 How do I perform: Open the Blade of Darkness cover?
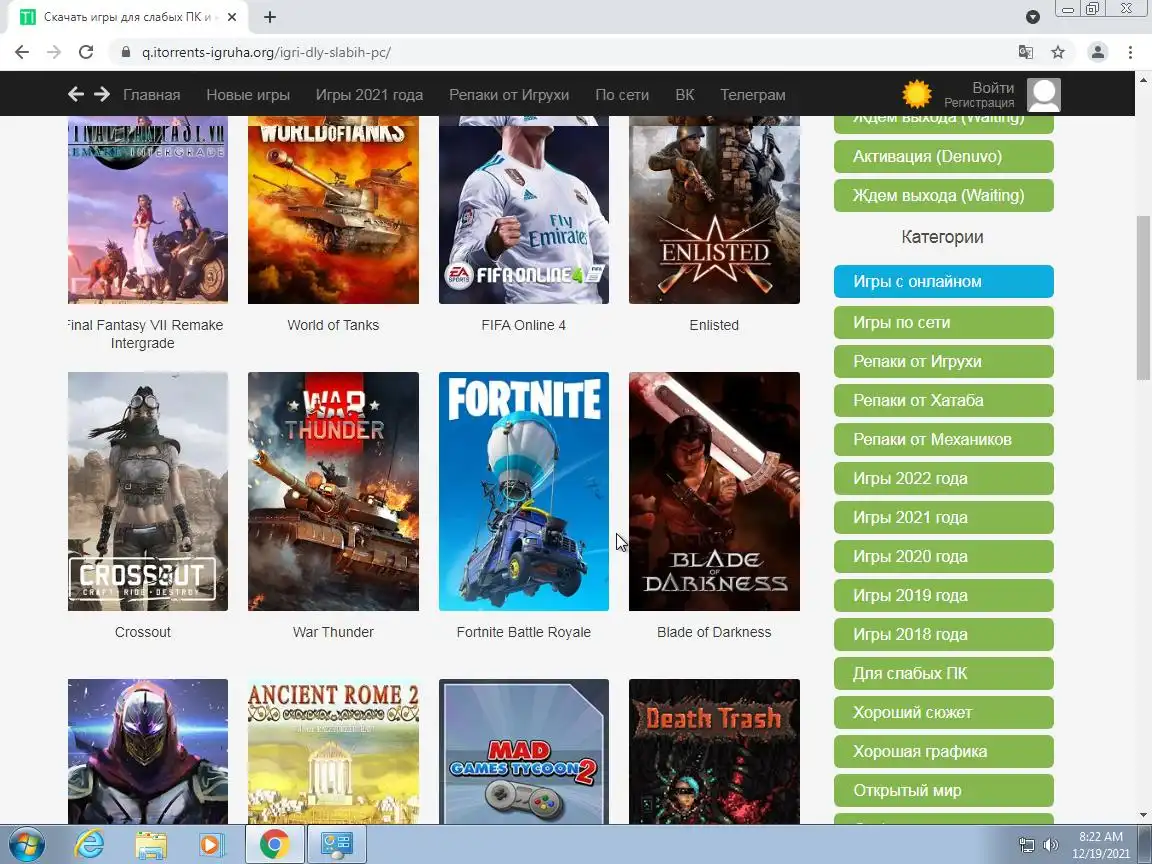[714, 492]
